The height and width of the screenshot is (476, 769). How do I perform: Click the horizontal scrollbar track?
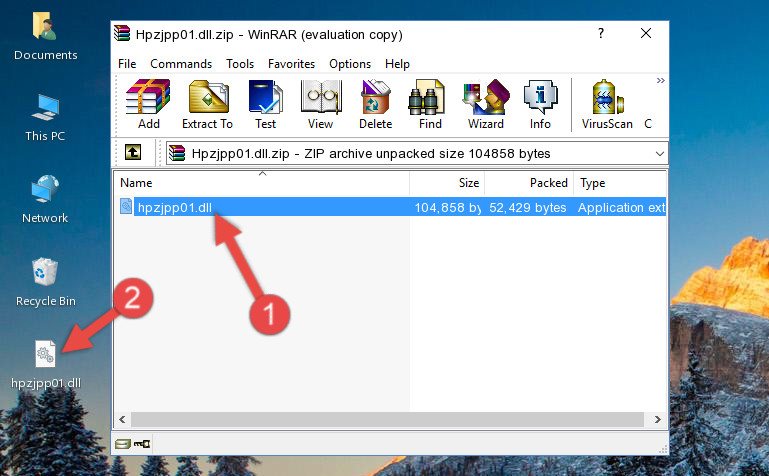387,420
